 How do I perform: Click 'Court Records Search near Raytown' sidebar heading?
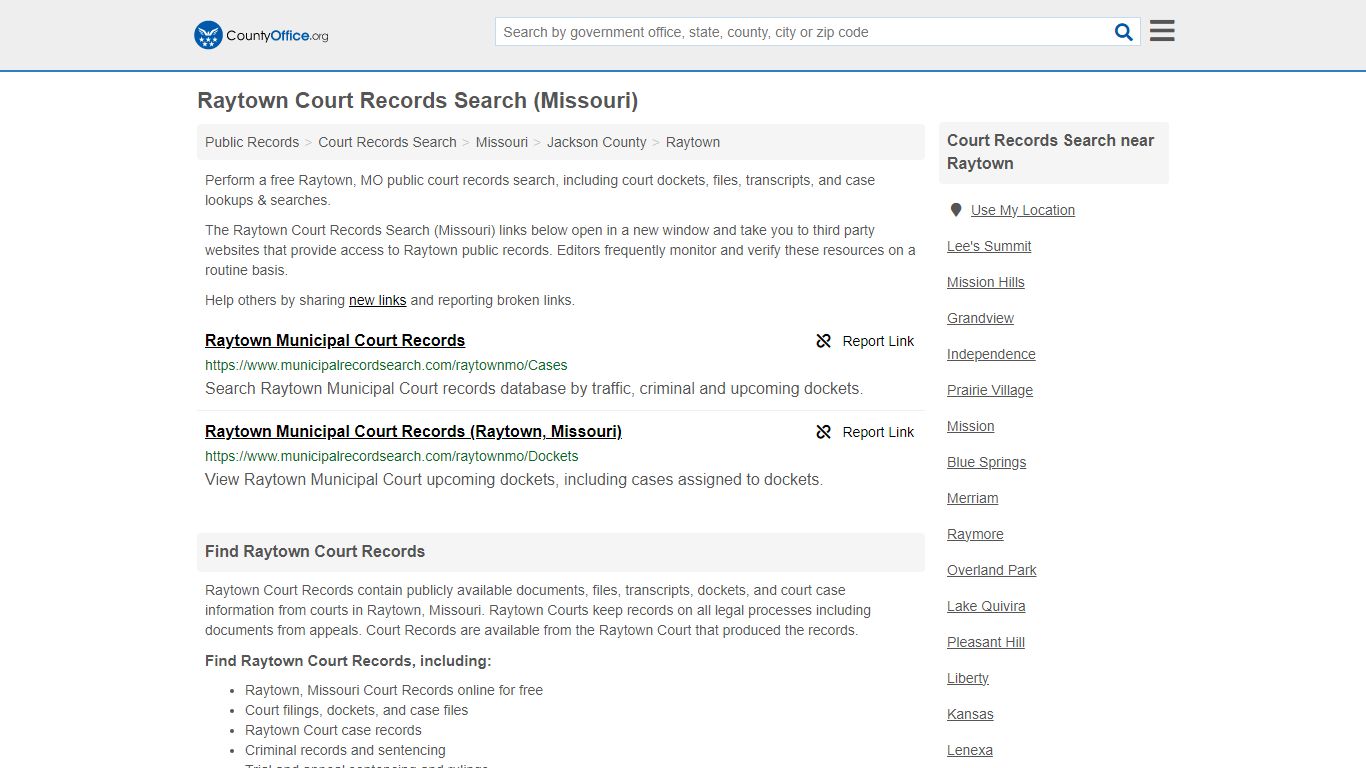(x=1051, y=152)
